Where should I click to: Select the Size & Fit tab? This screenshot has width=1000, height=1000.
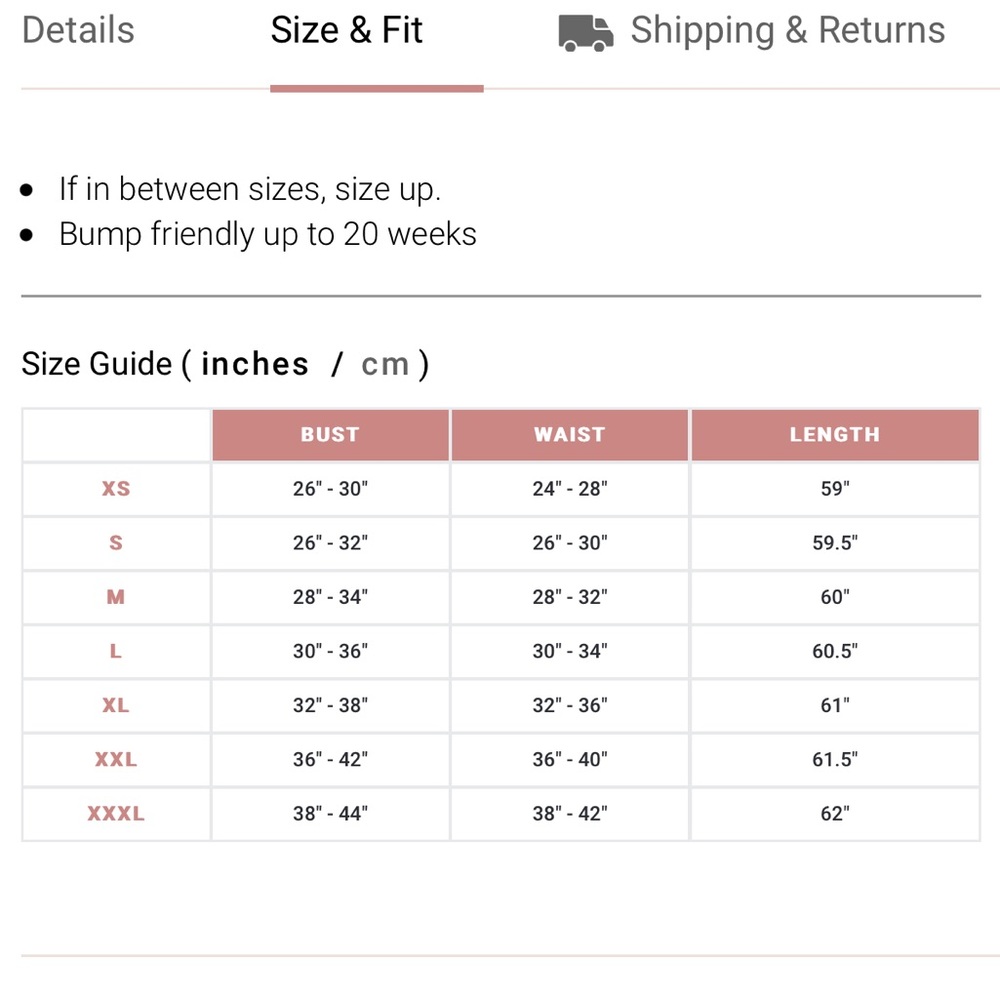click(x=346, y=30)
